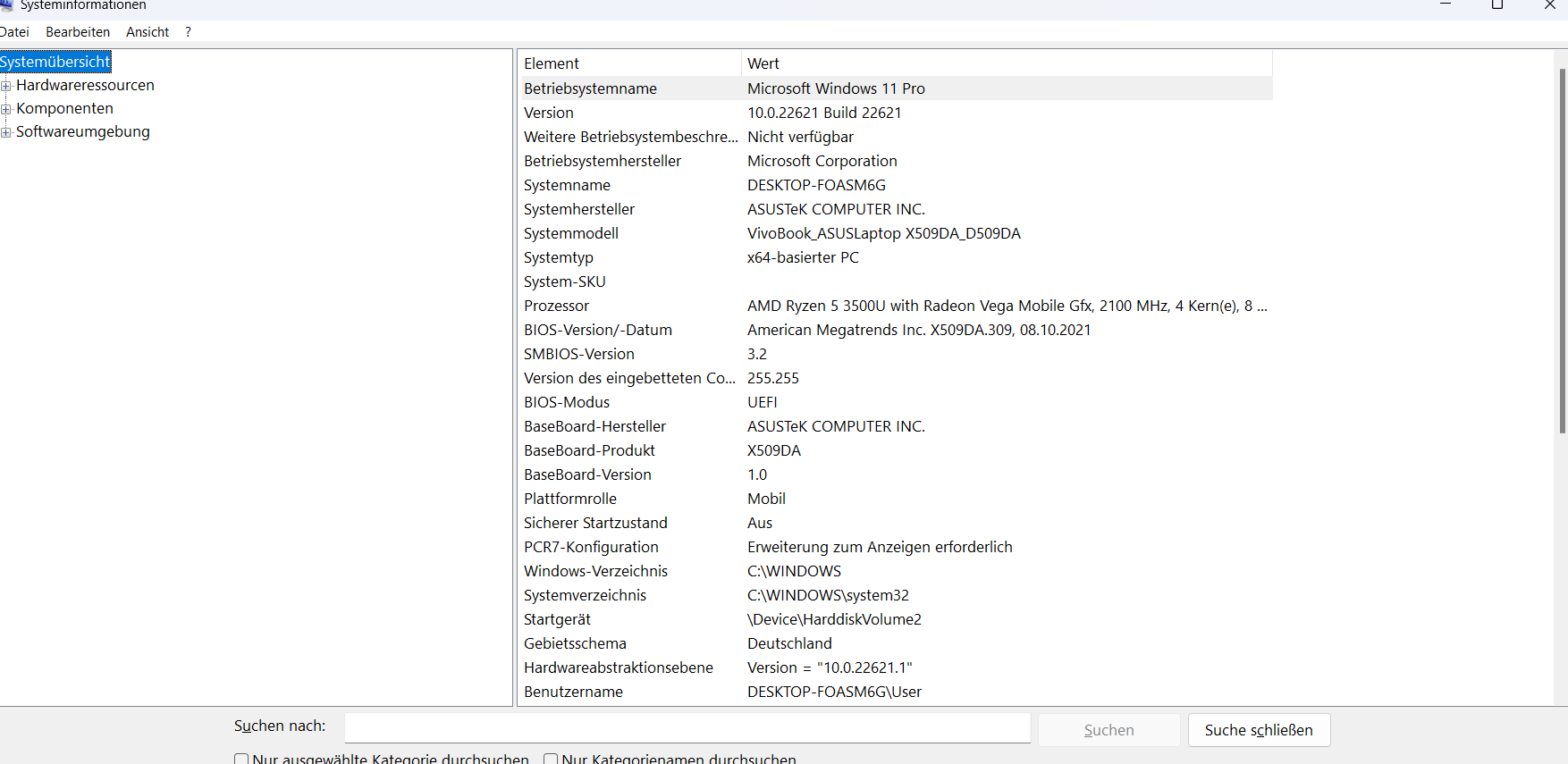Viewport: 1568px width, 764px height.
Task: Click the value VivoBook_ASUSLaptop X509DA_D509DA
Action: (x=883, y=233)
